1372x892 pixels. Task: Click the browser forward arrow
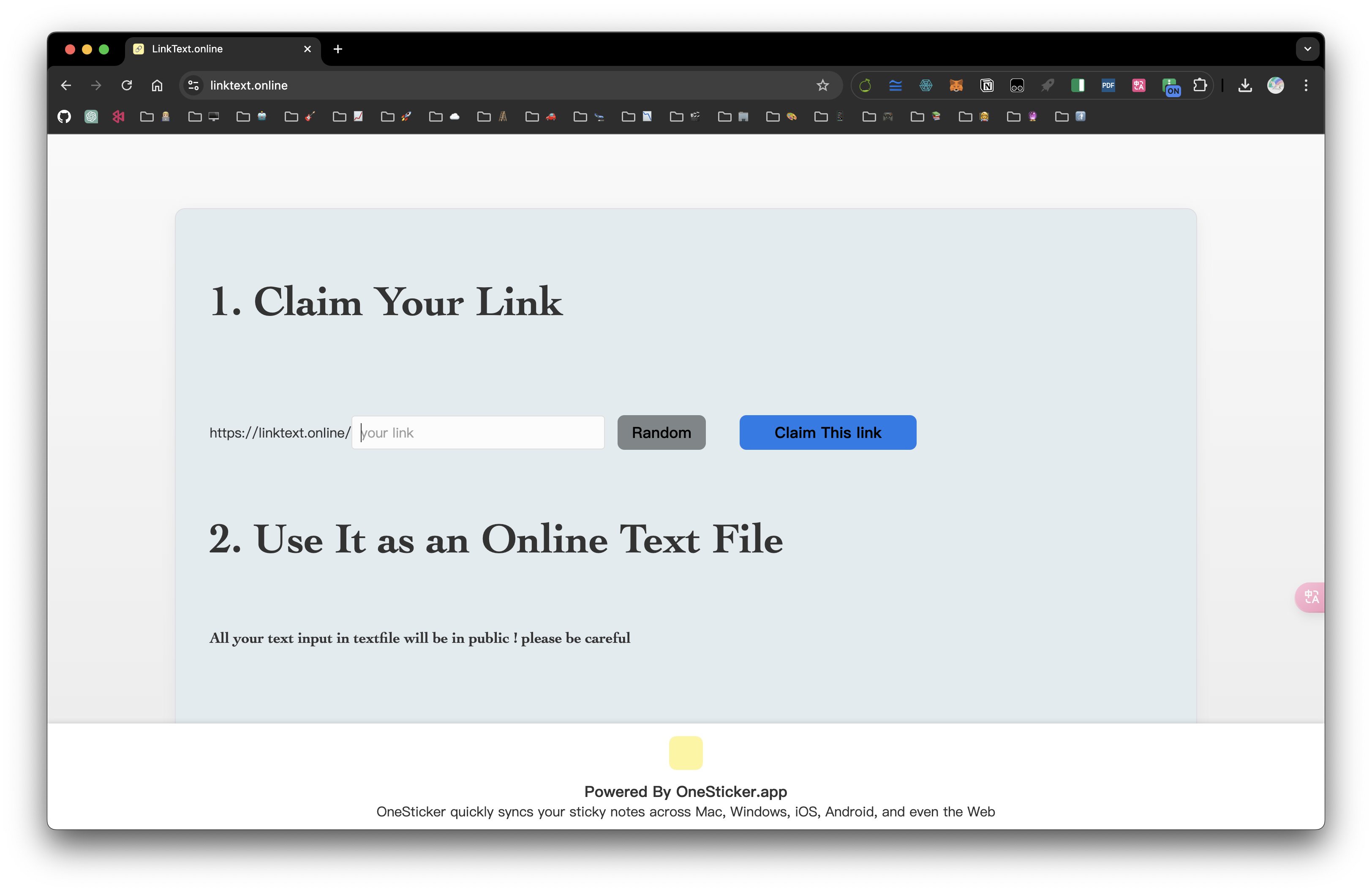tap(96, 85)
